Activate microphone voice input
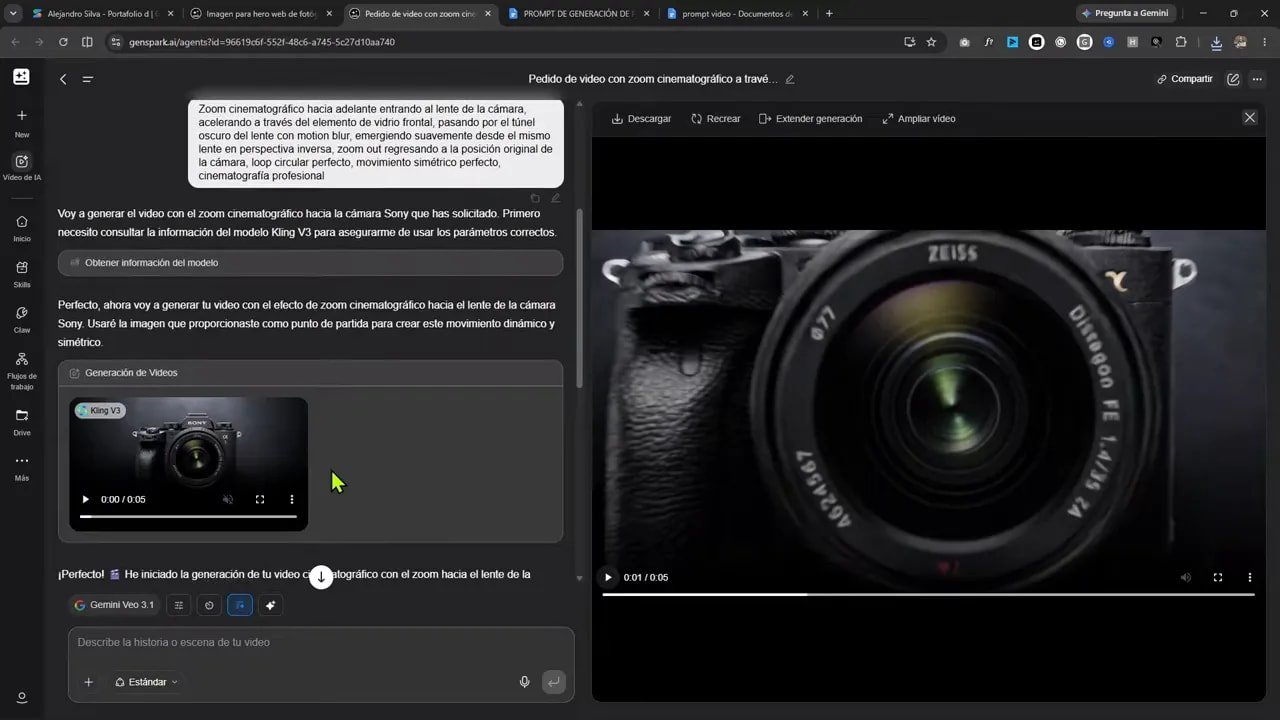The height and width of the screenshot is (720, 1280). [x=524, y=682]
